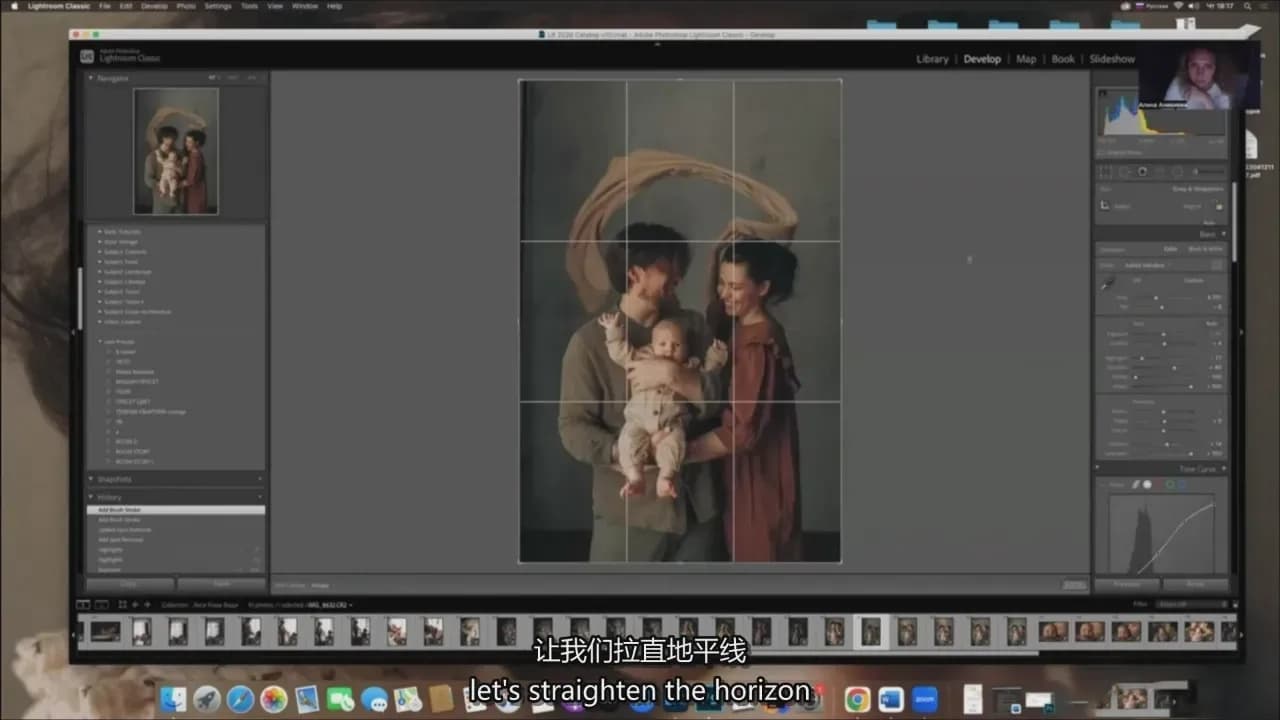
Task: Collapse the History panel
Action: point(91,497)
